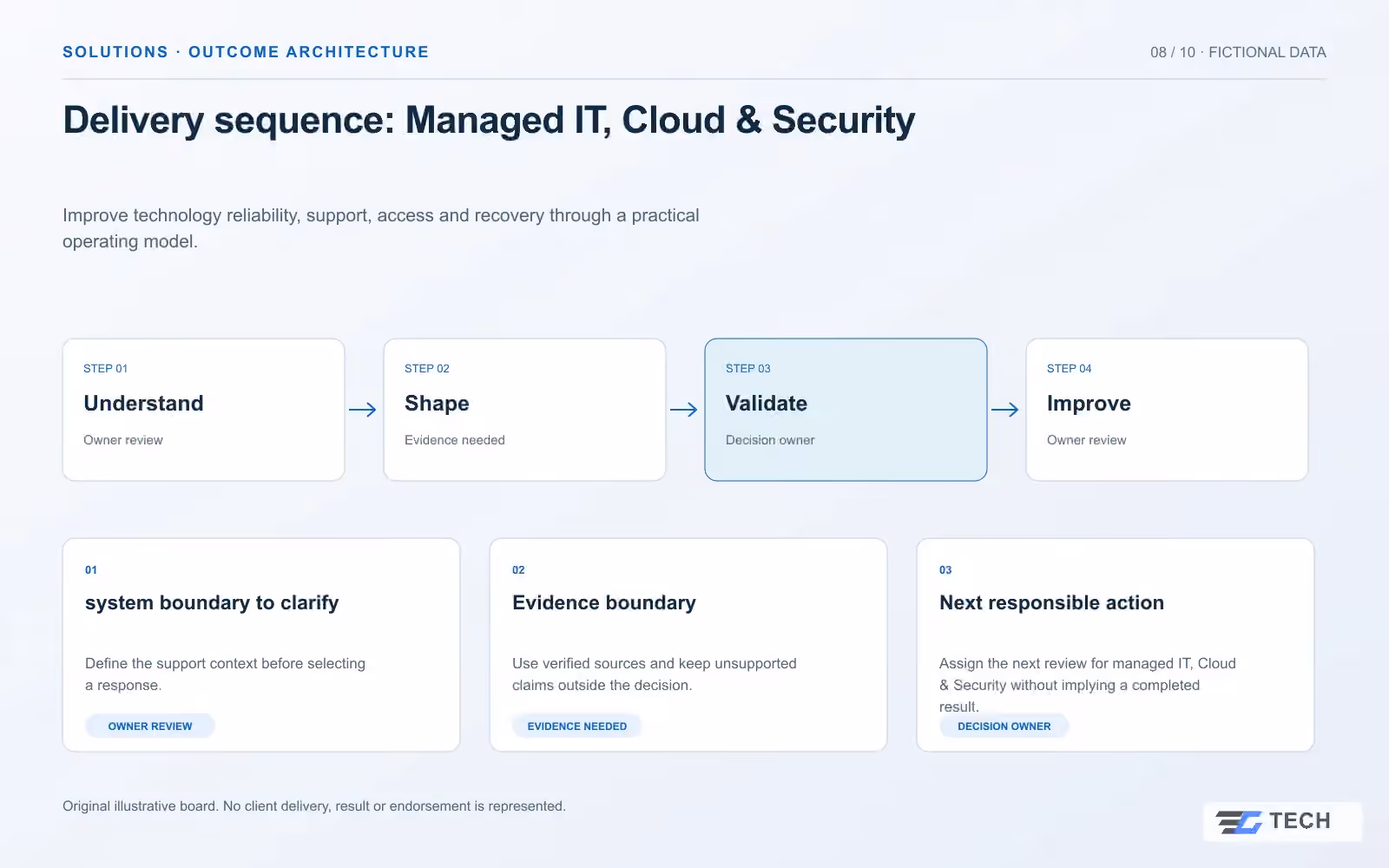Click the "STEP 01" label
The height and width of the screenshot is (868, 1389).
[106, 368]
